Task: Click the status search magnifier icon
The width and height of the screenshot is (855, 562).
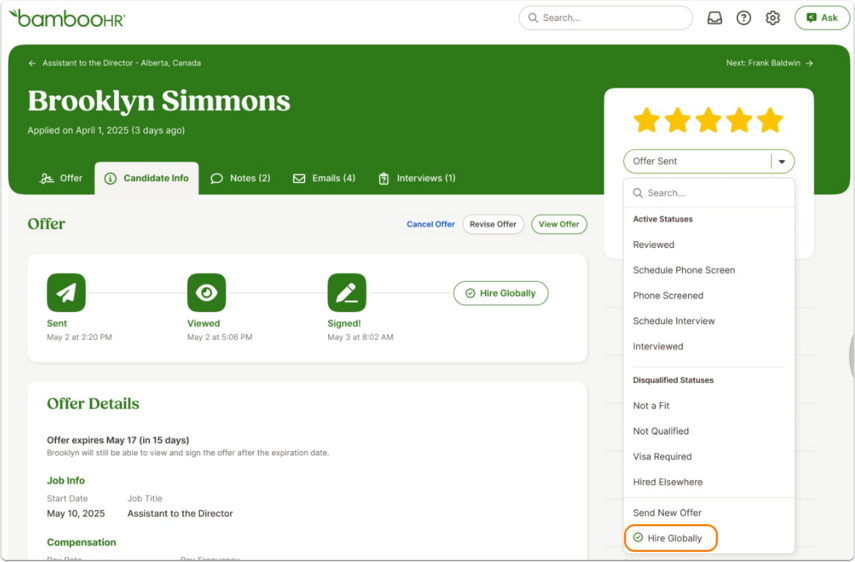Action: [637, 193]
